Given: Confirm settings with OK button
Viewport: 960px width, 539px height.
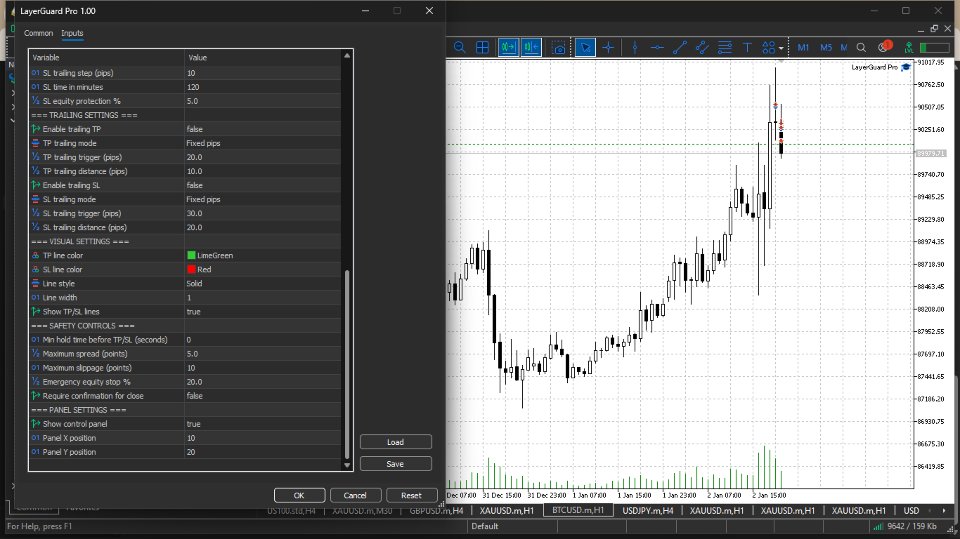Looking at the screenshot, I should tap(299, 496).
